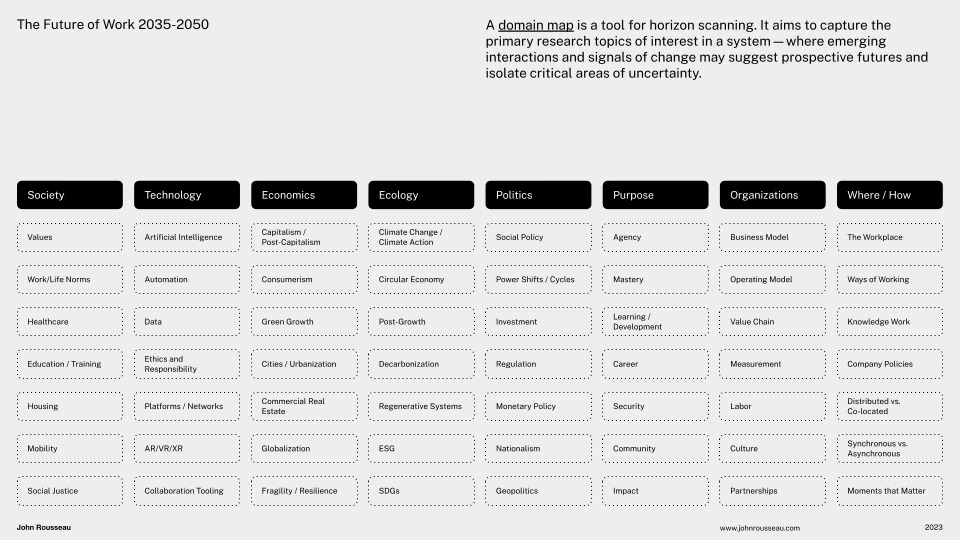This screenshot has width=960, height=540.
Task: Click the John Rousseau author name
Action: pos(44,527)
